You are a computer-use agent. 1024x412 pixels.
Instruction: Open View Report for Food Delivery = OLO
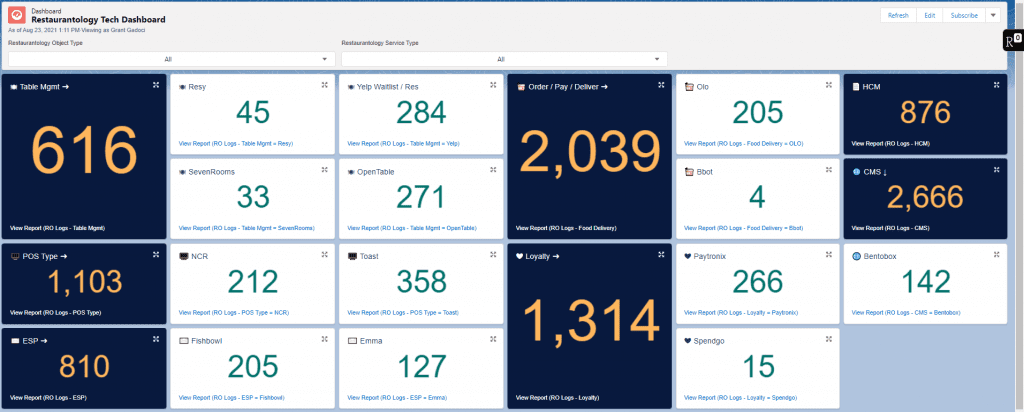(x=743, y=143)
